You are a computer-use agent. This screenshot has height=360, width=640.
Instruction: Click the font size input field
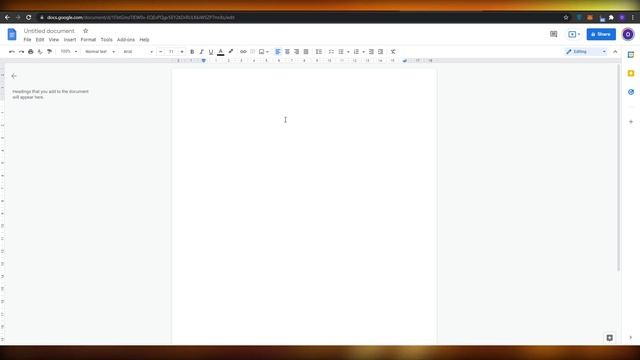(171, 52)
